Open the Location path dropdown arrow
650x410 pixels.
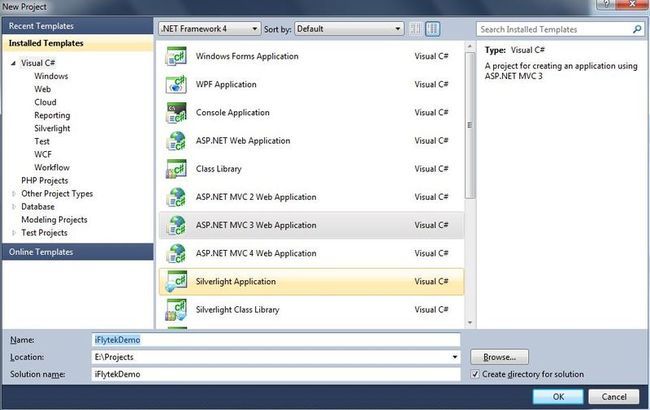pos(455,357)
